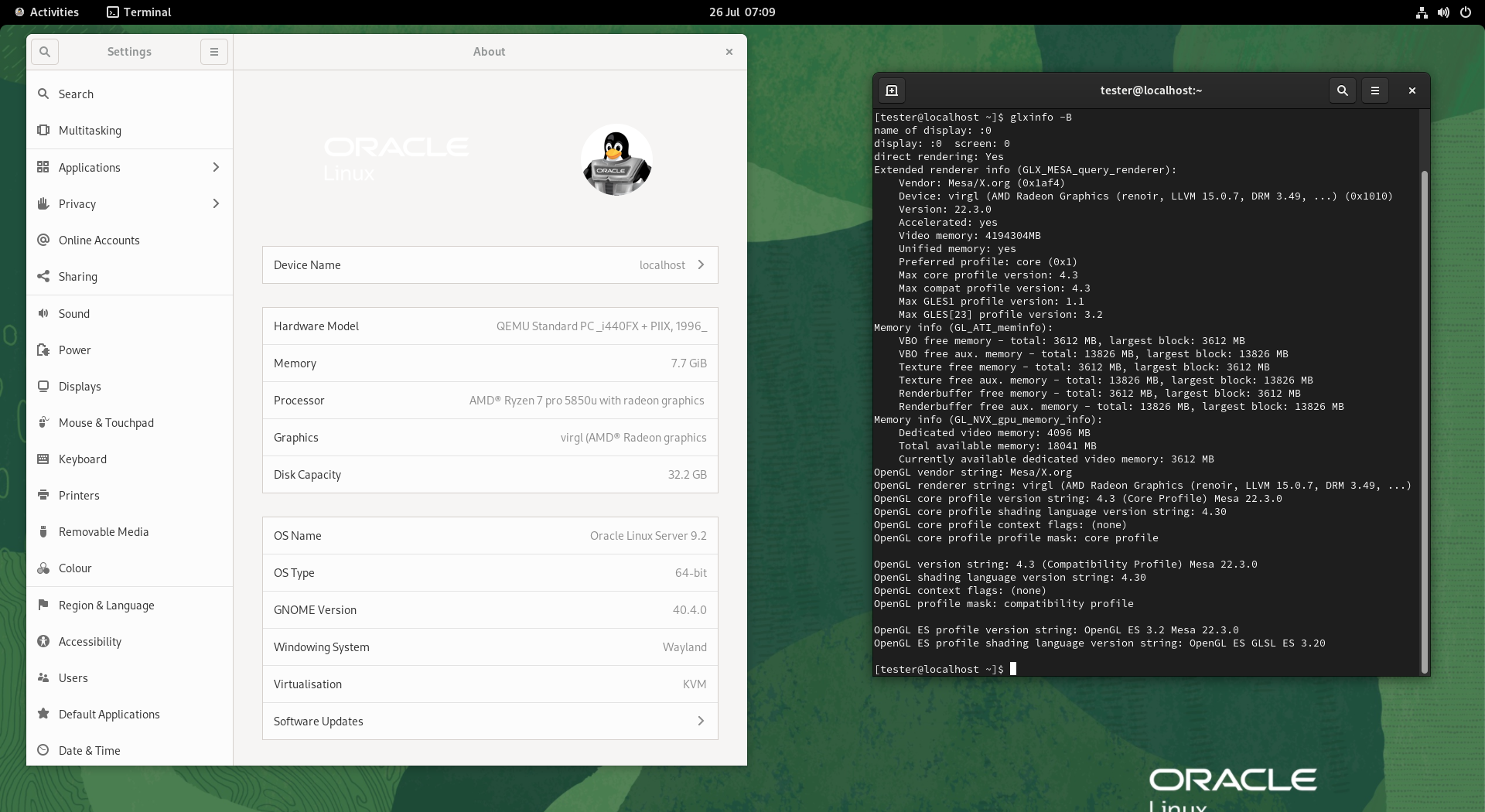Open the Multitasking settings panel
The image size is (1485, 812).
129,131
